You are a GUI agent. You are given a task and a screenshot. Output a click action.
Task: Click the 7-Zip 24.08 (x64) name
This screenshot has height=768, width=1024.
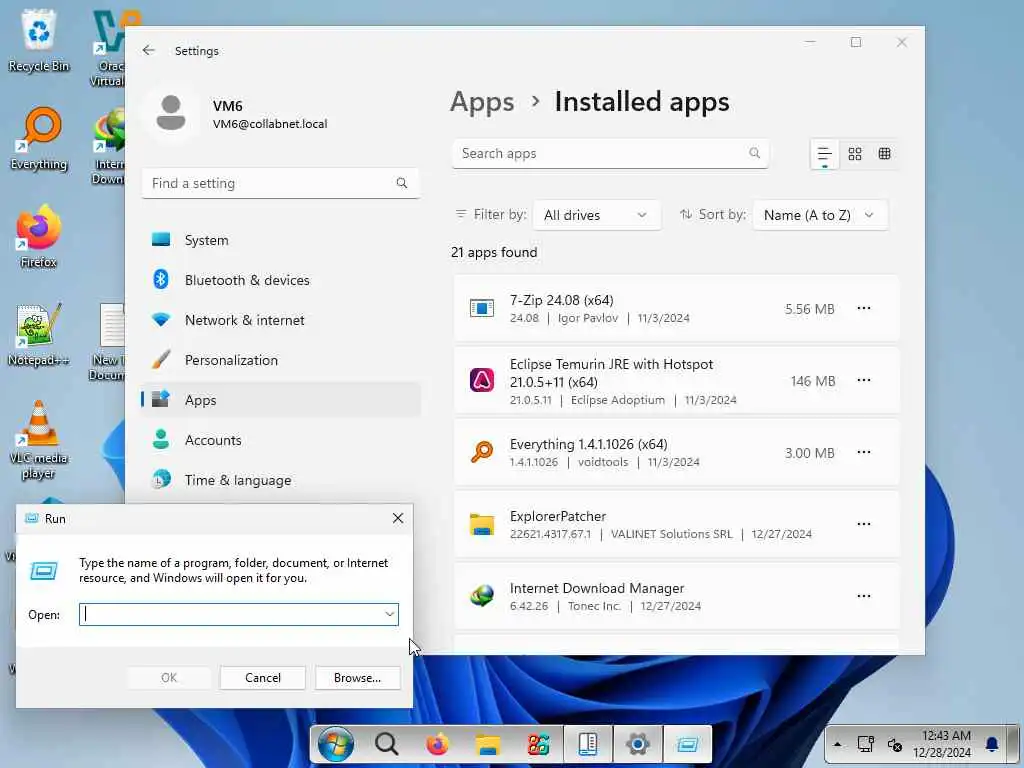point(561,300)
